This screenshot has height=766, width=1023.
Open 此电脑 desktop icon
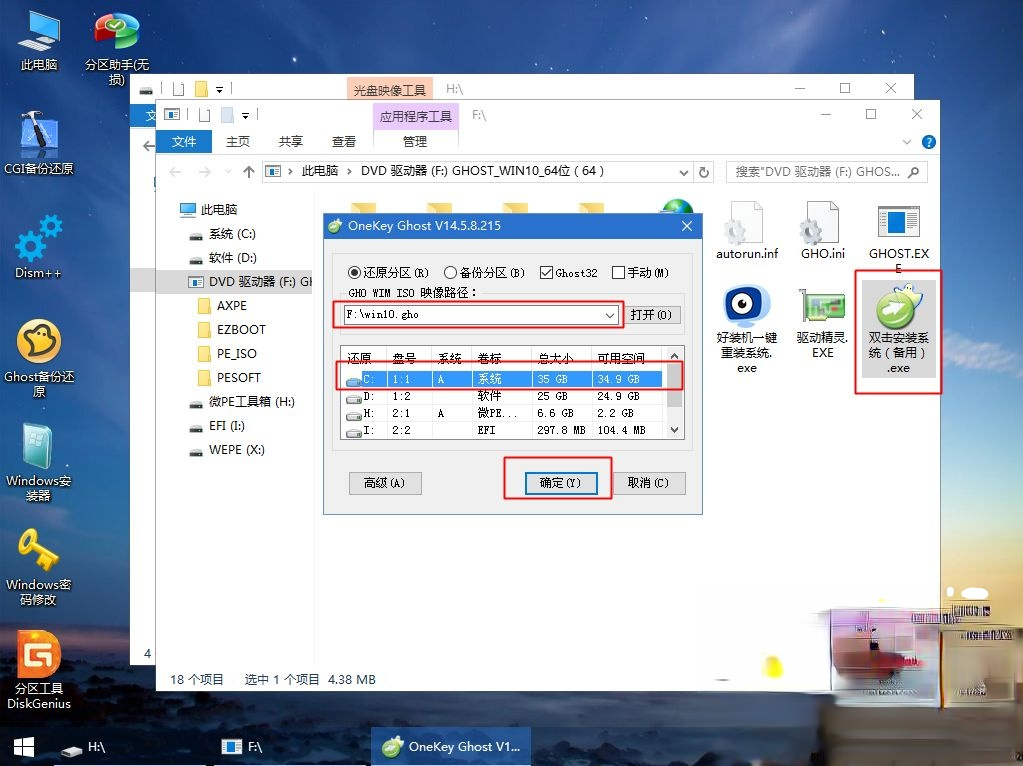[38, 40]
